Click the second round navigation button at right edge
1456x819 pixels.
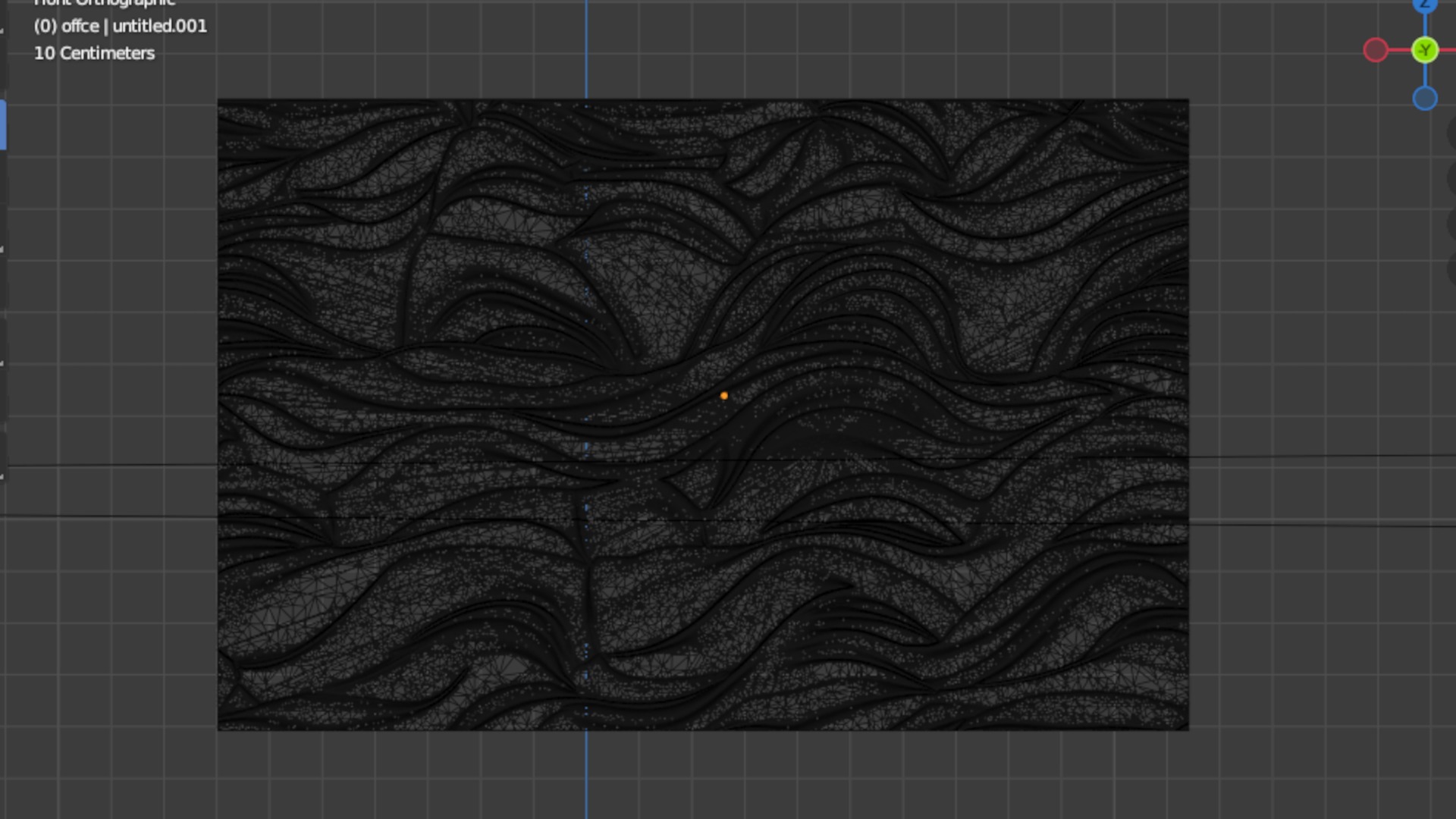pyautogui.click(x=1451, y=178)
